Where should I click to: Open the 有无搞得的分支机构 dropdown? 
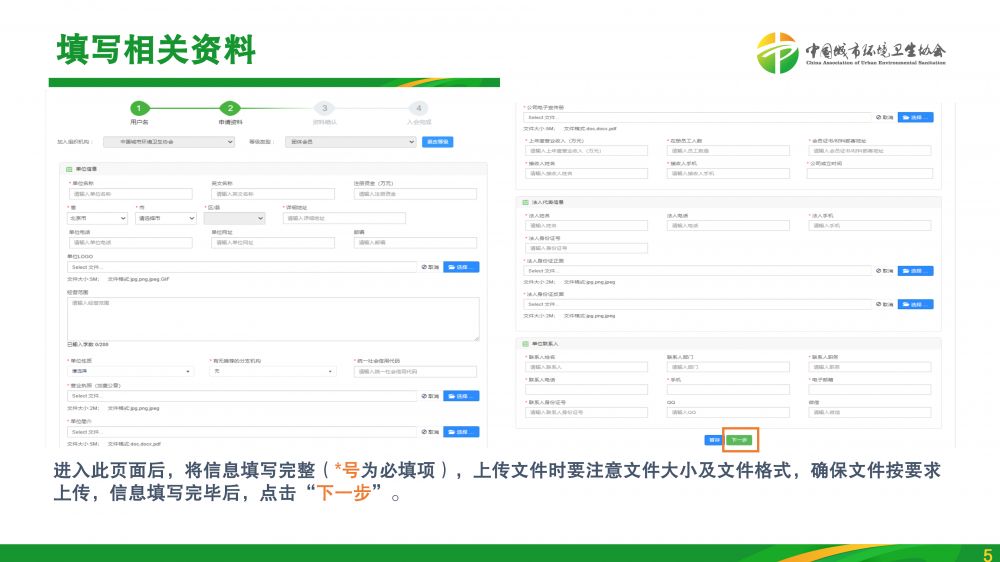click(272, 371)
